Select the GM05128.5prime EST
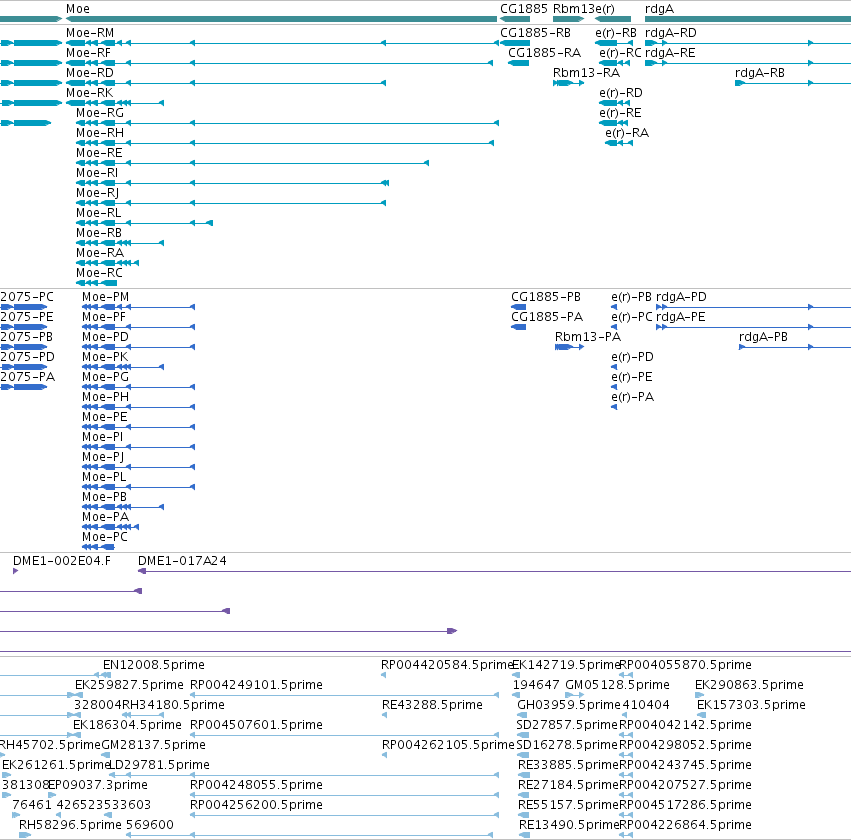The height and width of the screenshot is (840, 851). point(618,685)
